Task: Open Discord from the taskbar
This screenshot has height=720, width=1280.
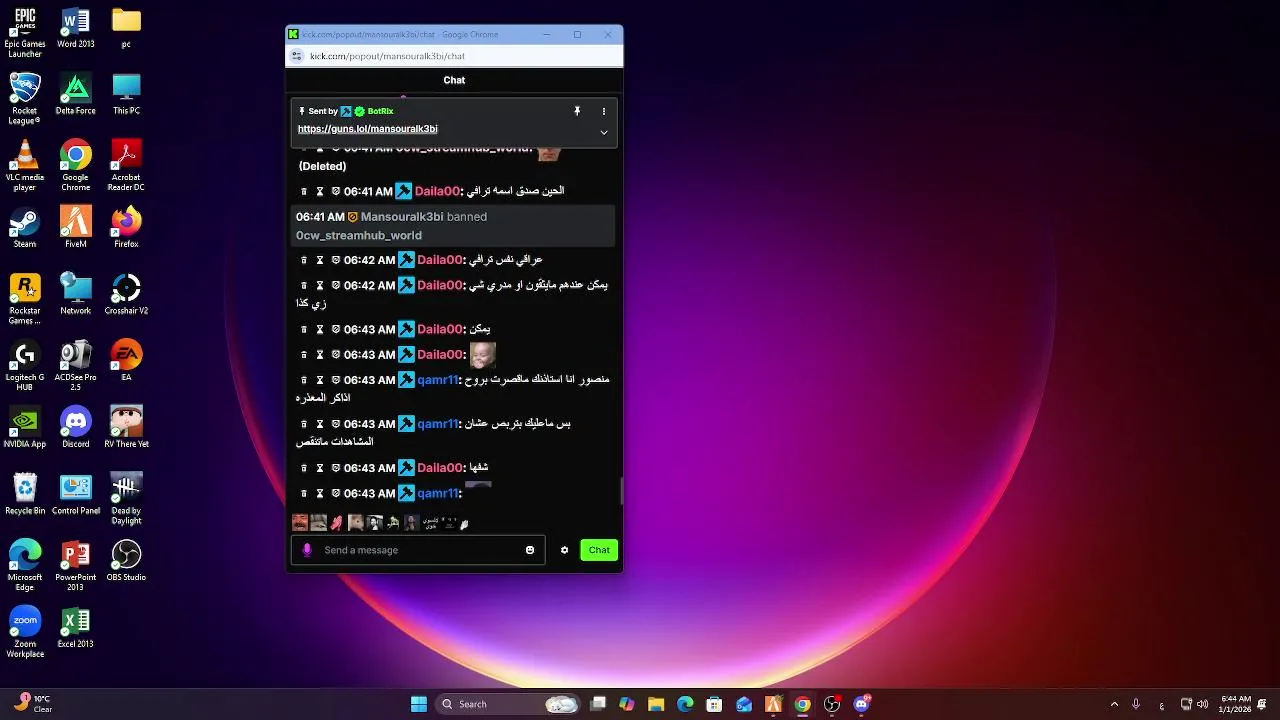Action: tap(861, 704)
